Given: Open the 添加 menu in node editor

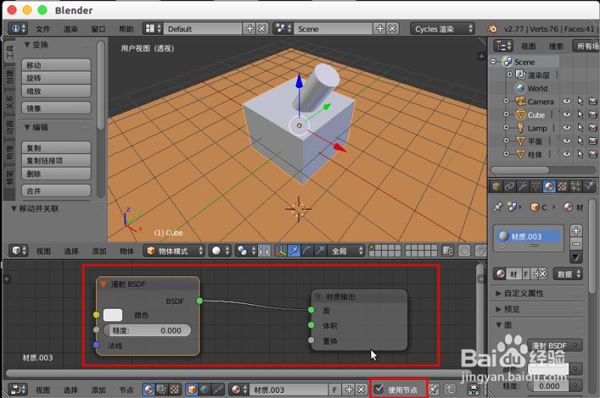Looking at the screenshot, I should tap(98, 390).
